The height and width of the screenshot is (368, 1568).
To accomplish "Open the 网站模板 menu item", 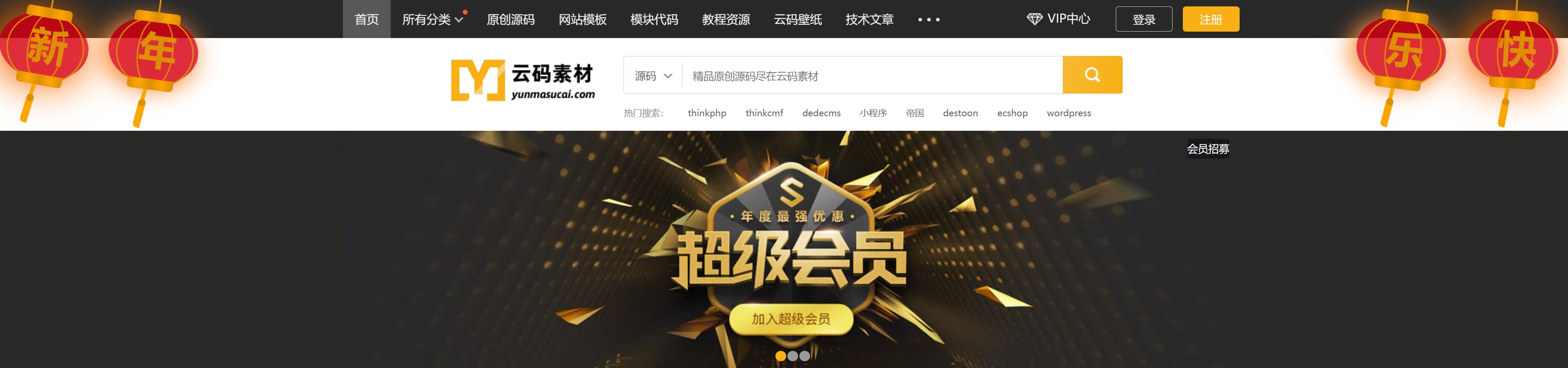I will [x=582, y=20].
